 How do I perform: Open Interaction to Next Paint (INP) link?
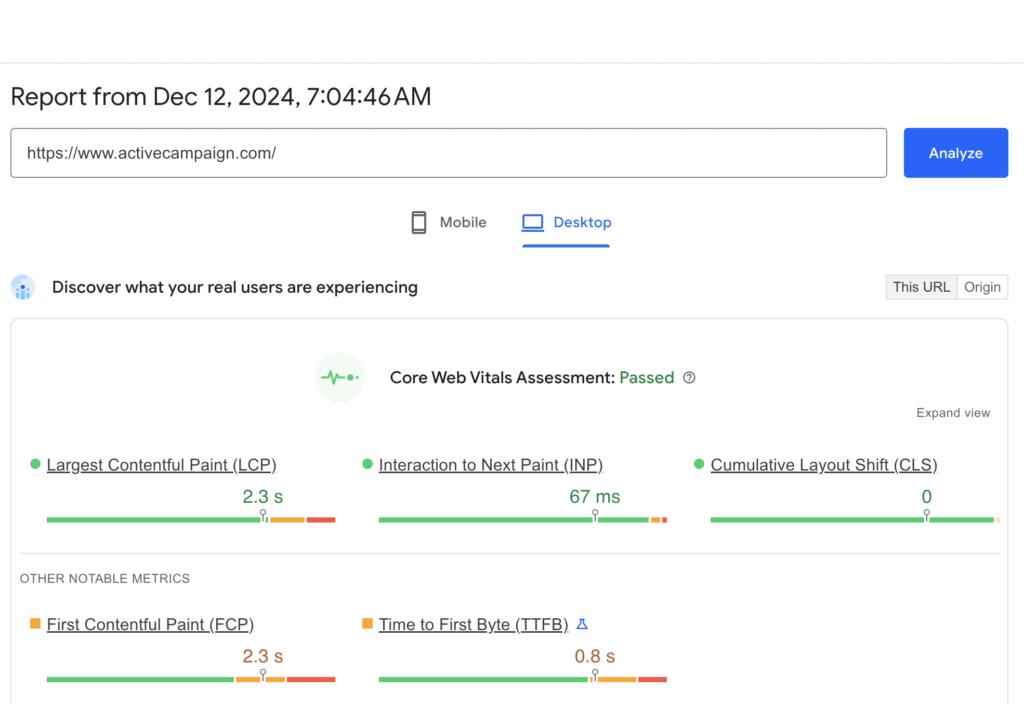490,465
